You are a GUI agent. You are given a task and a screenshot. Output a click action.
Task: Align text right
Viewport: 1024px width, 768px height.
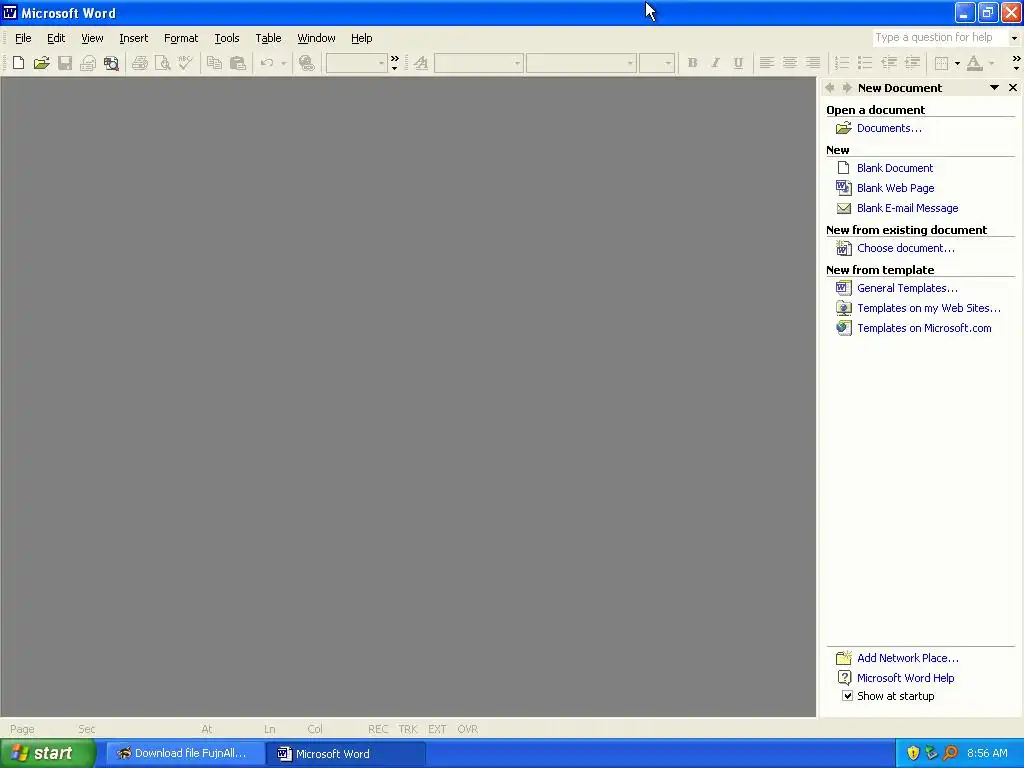[812, 63]
